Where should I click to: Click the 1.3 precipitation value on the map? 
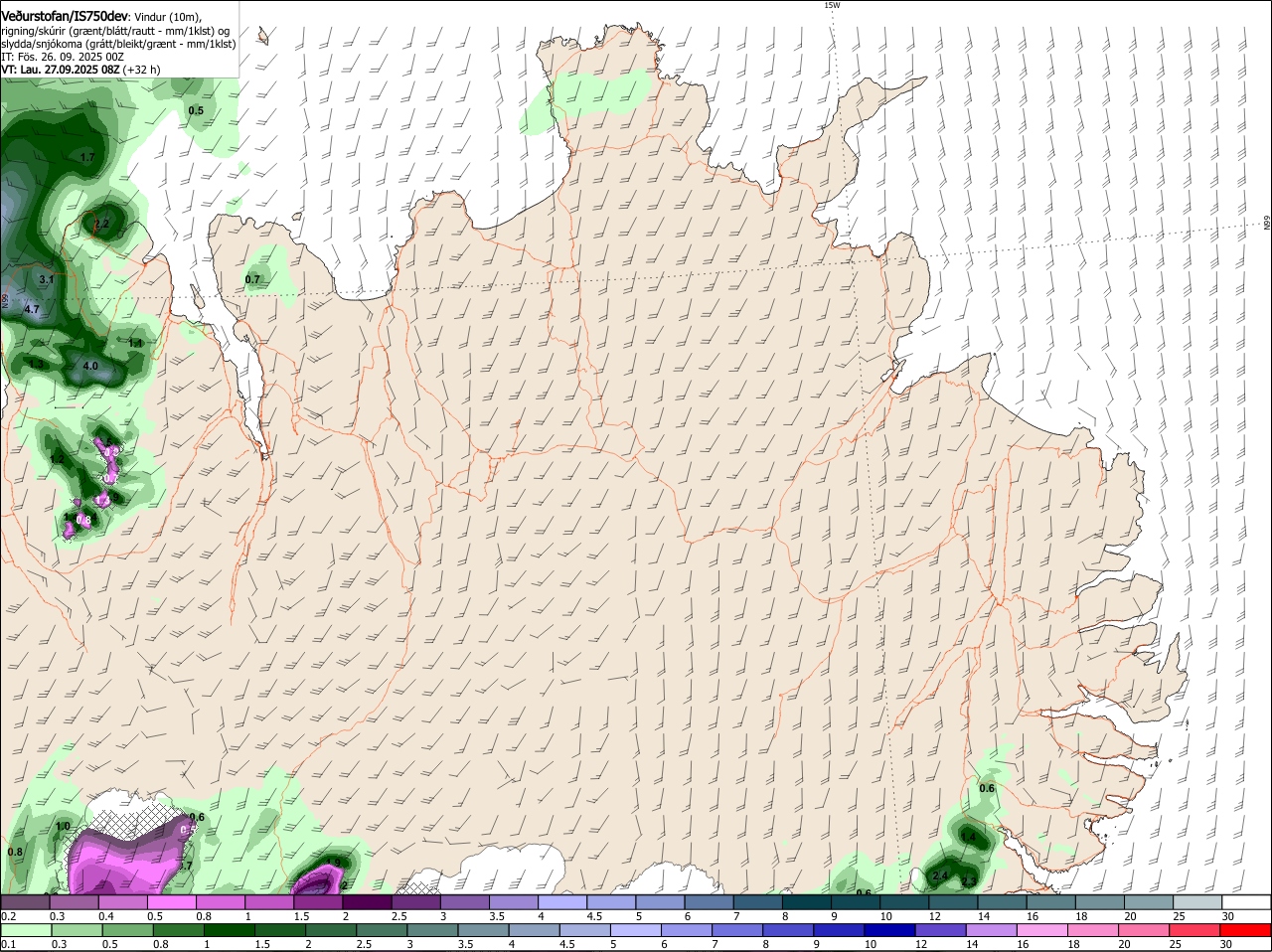[37, 364]
